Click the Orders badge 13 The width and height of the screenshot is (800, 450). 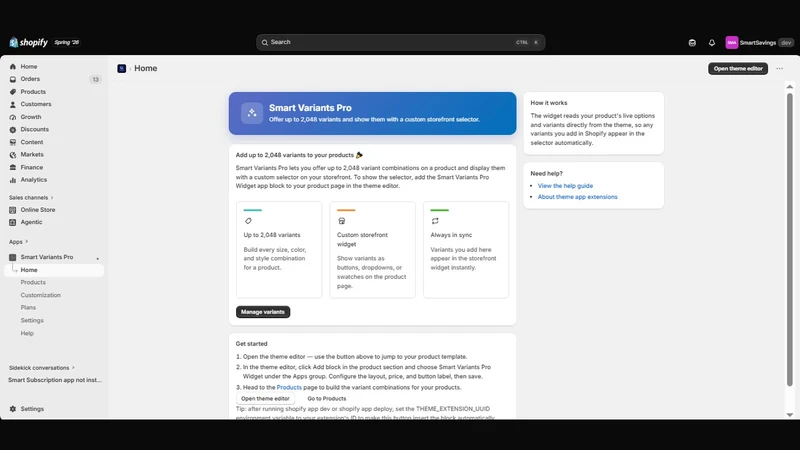pos(95,79)
